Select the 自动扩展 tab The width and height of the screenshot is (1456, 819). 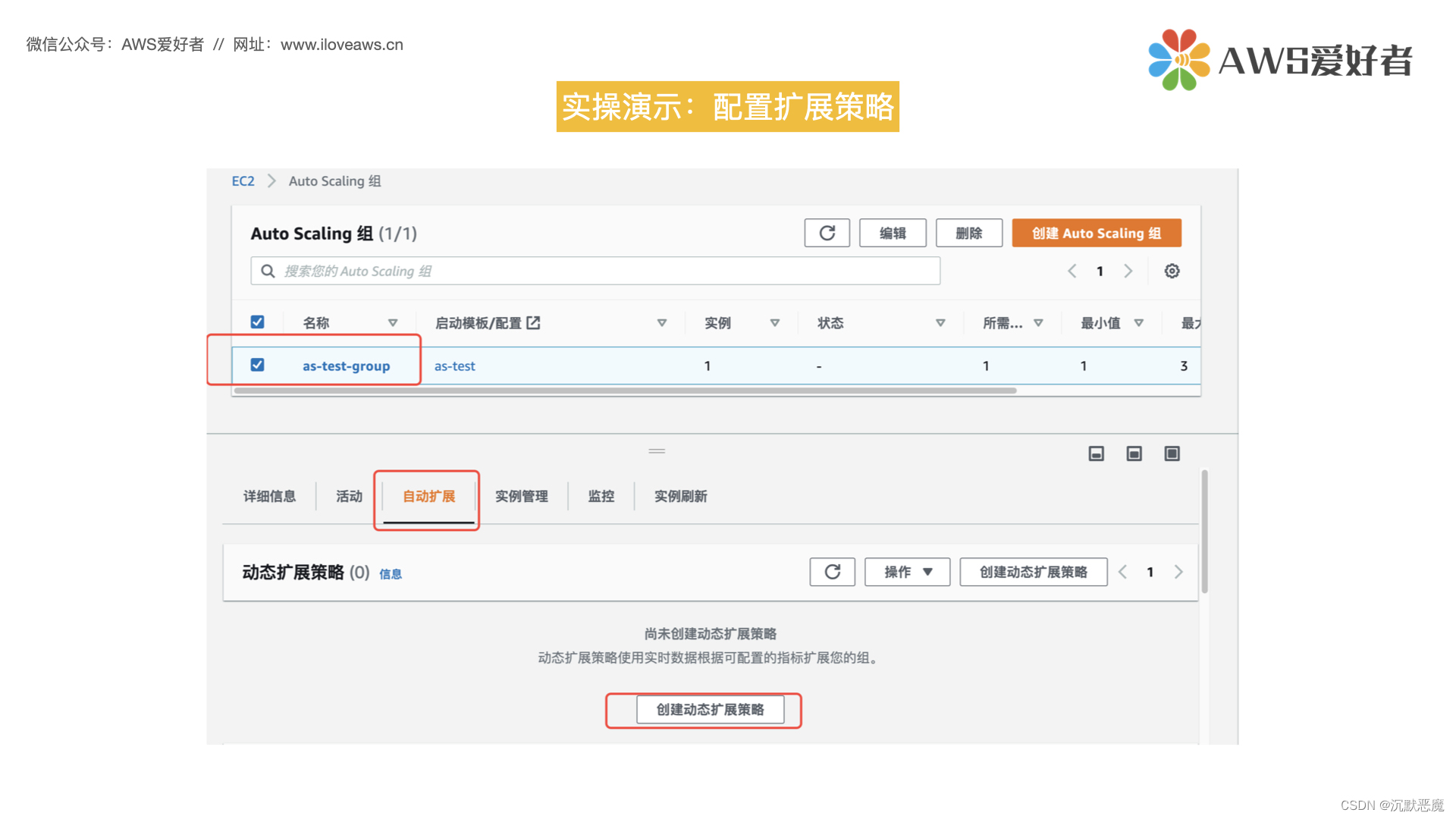(428, 496)
